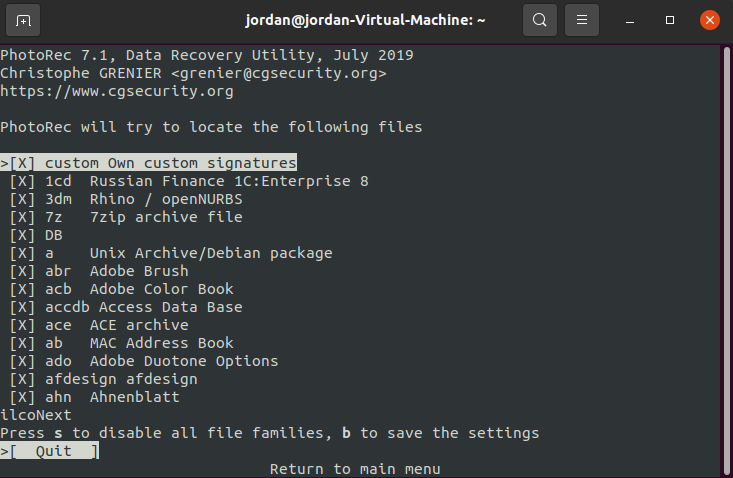
Task: Close the terminal window
Action: click(710, 20)
